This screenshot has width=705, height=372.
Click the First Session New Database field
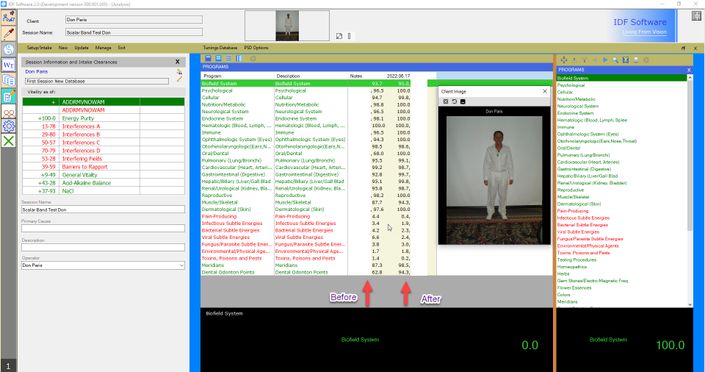97,81
